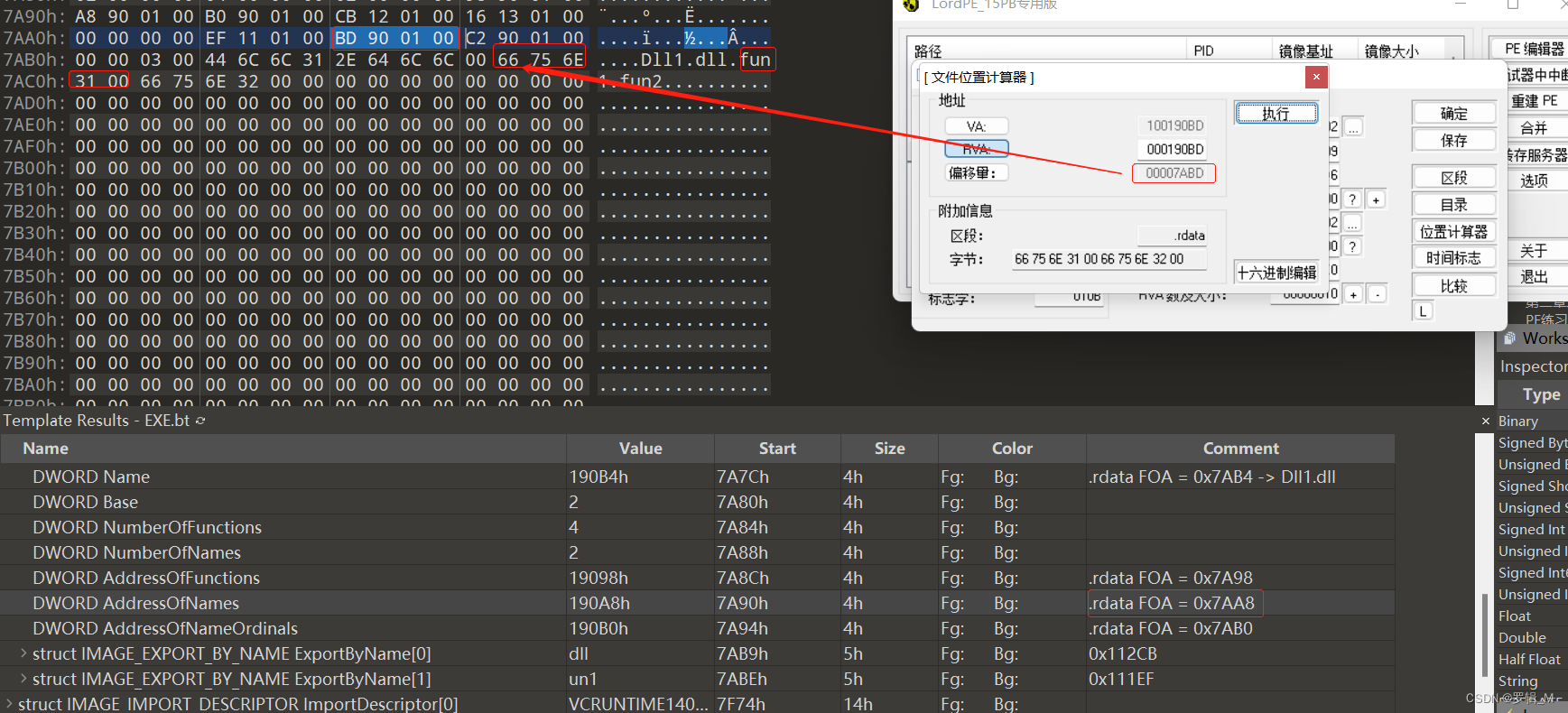Click the RVA value field 000190BD
The height and width of the screenshot is (713, 1568).
[x=1174, y=149]
